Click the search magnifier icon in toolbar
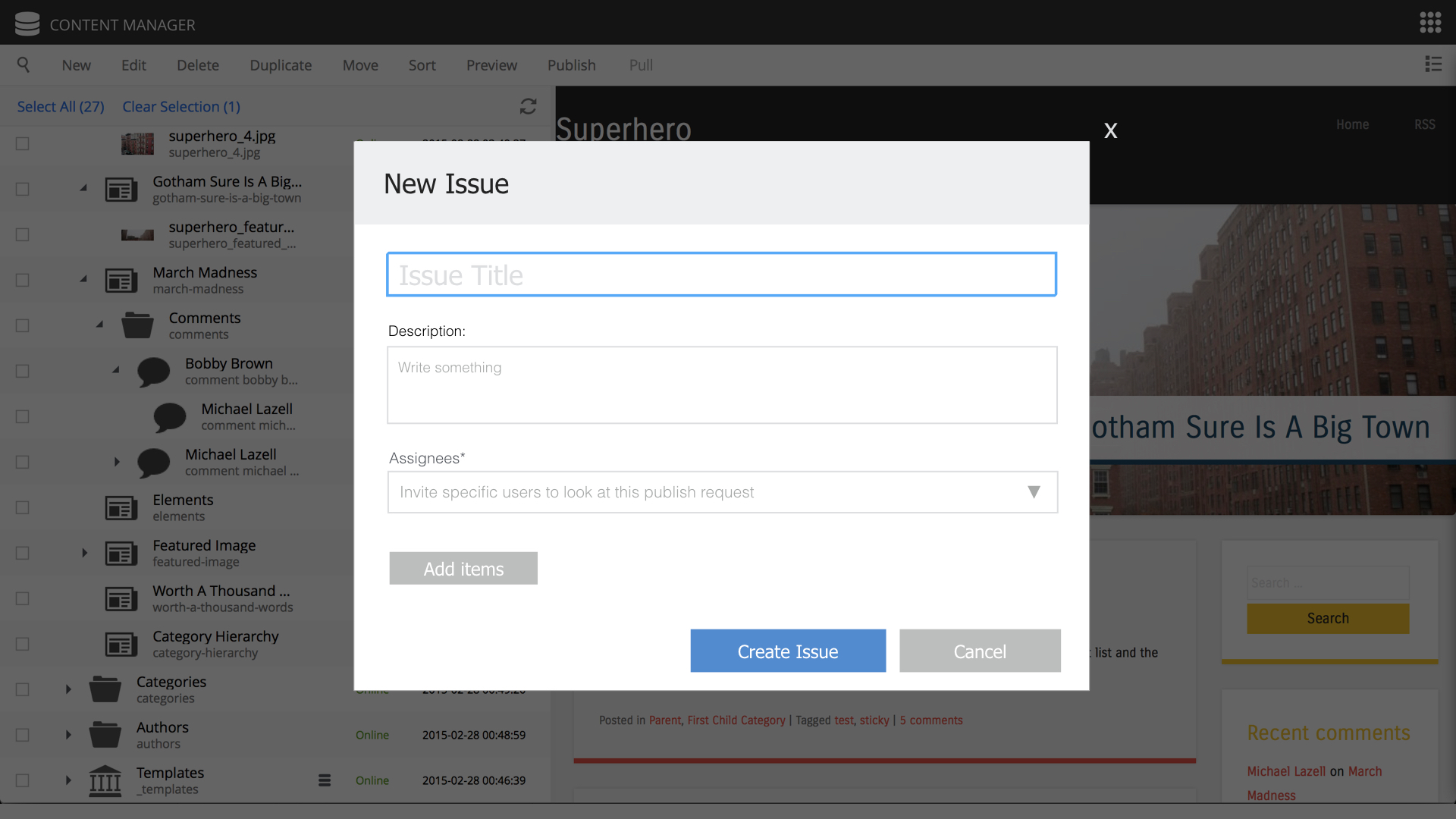Screen dimensions: 1456x819 point(24,65)
